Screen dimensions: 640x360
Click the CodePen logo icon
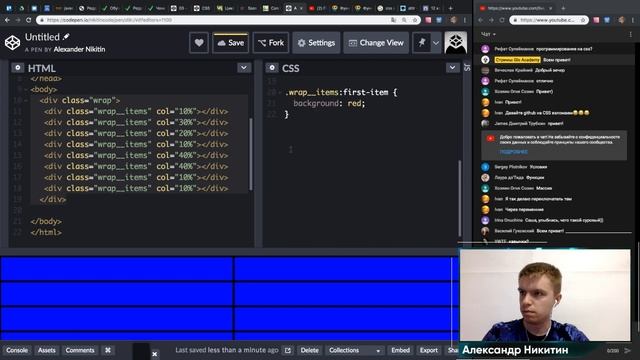12,42
